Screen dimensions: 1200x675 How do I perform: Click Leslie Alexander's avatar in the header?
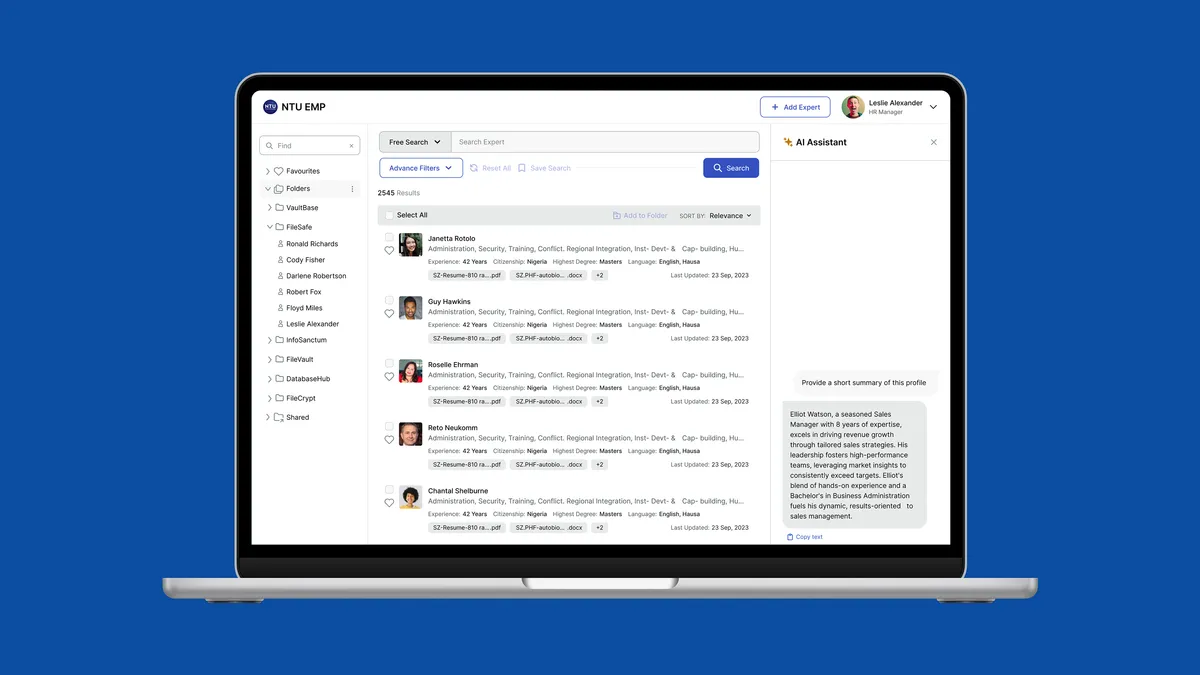click(853, 107)
